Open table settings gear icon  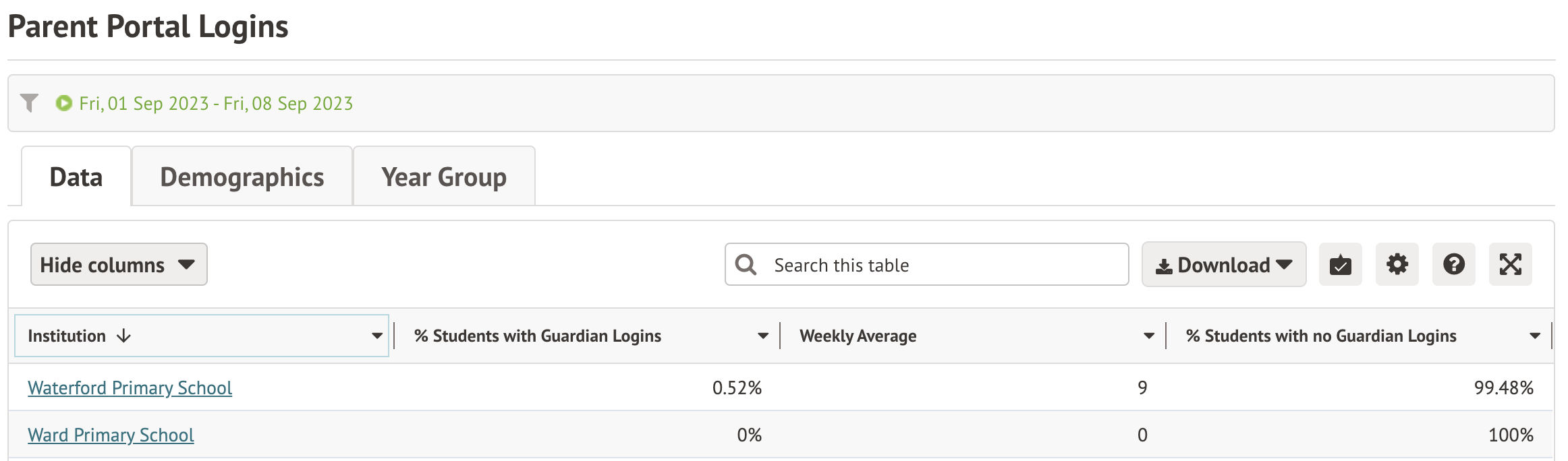click(x=1397, y=265)
